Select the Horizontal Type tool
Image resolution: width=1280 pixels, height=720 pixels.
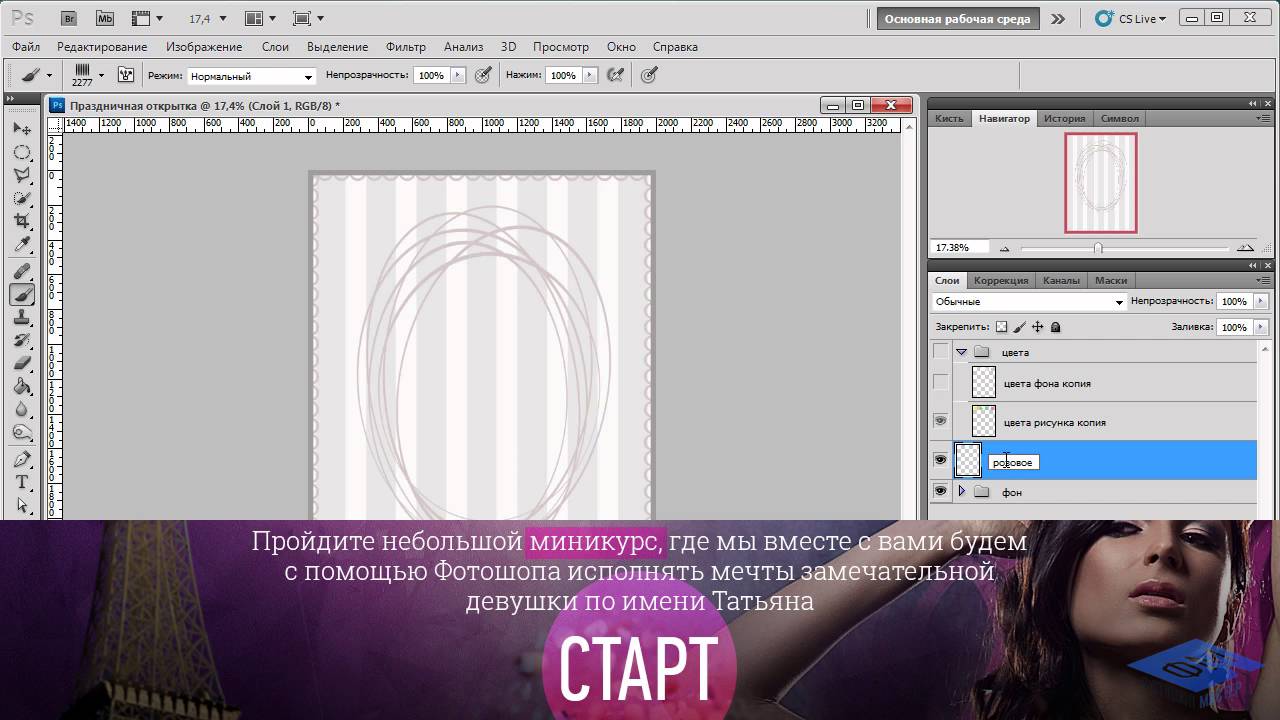pos(22,482)
